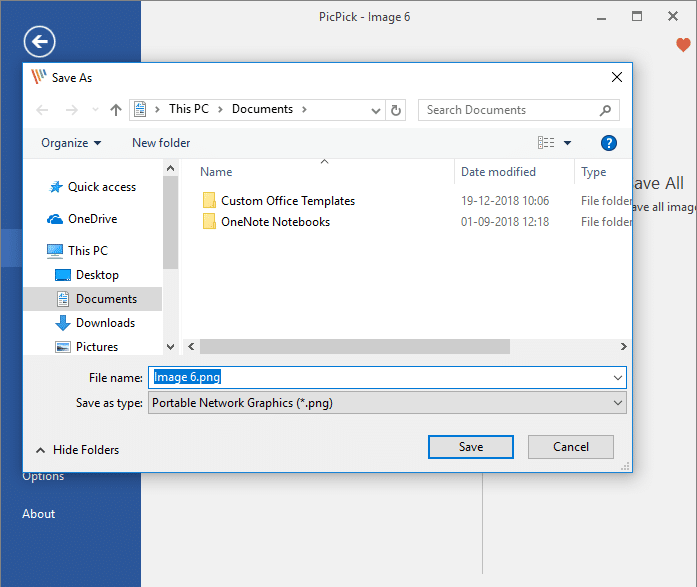Open Downloads folder in navigation pane
Screen dimensions: 697x587
coord(105,323)
